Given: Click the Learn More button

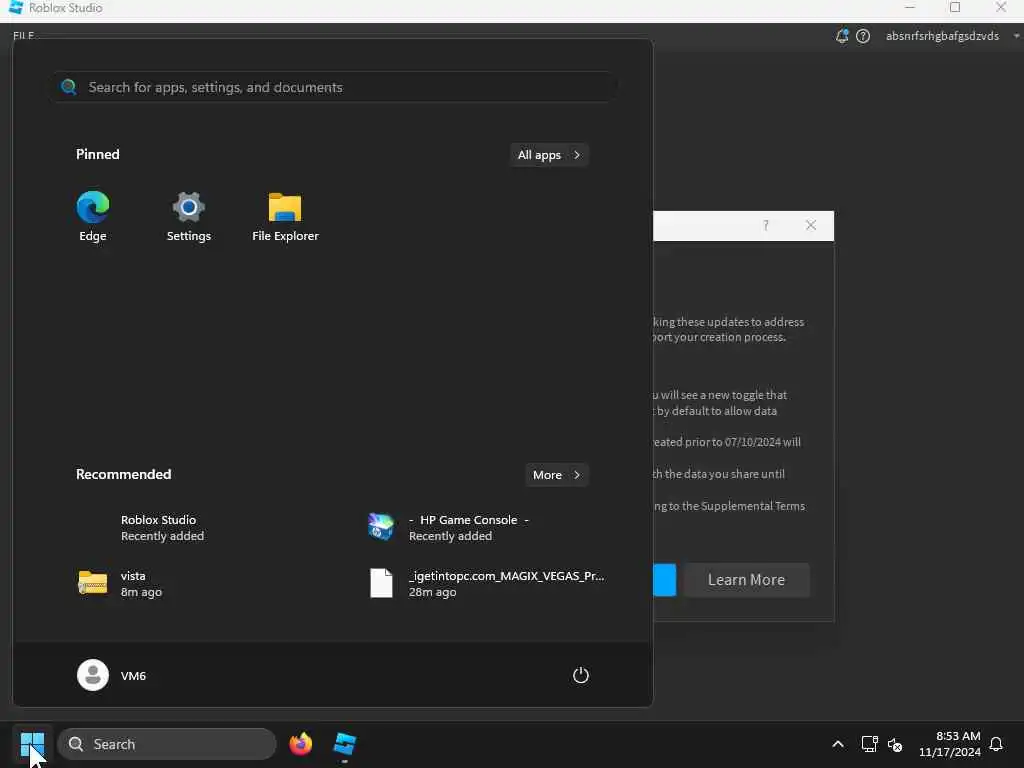Looking at the screenshot, I should pyautogui.click(x=746, y=580).
